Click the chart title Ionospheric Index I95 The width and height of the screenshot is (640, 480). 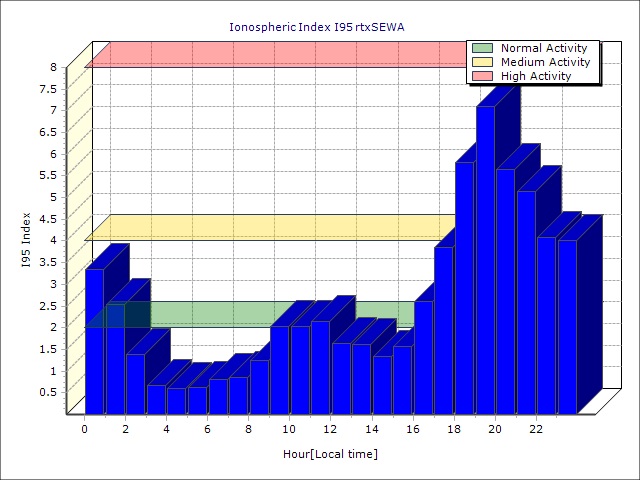320,27
